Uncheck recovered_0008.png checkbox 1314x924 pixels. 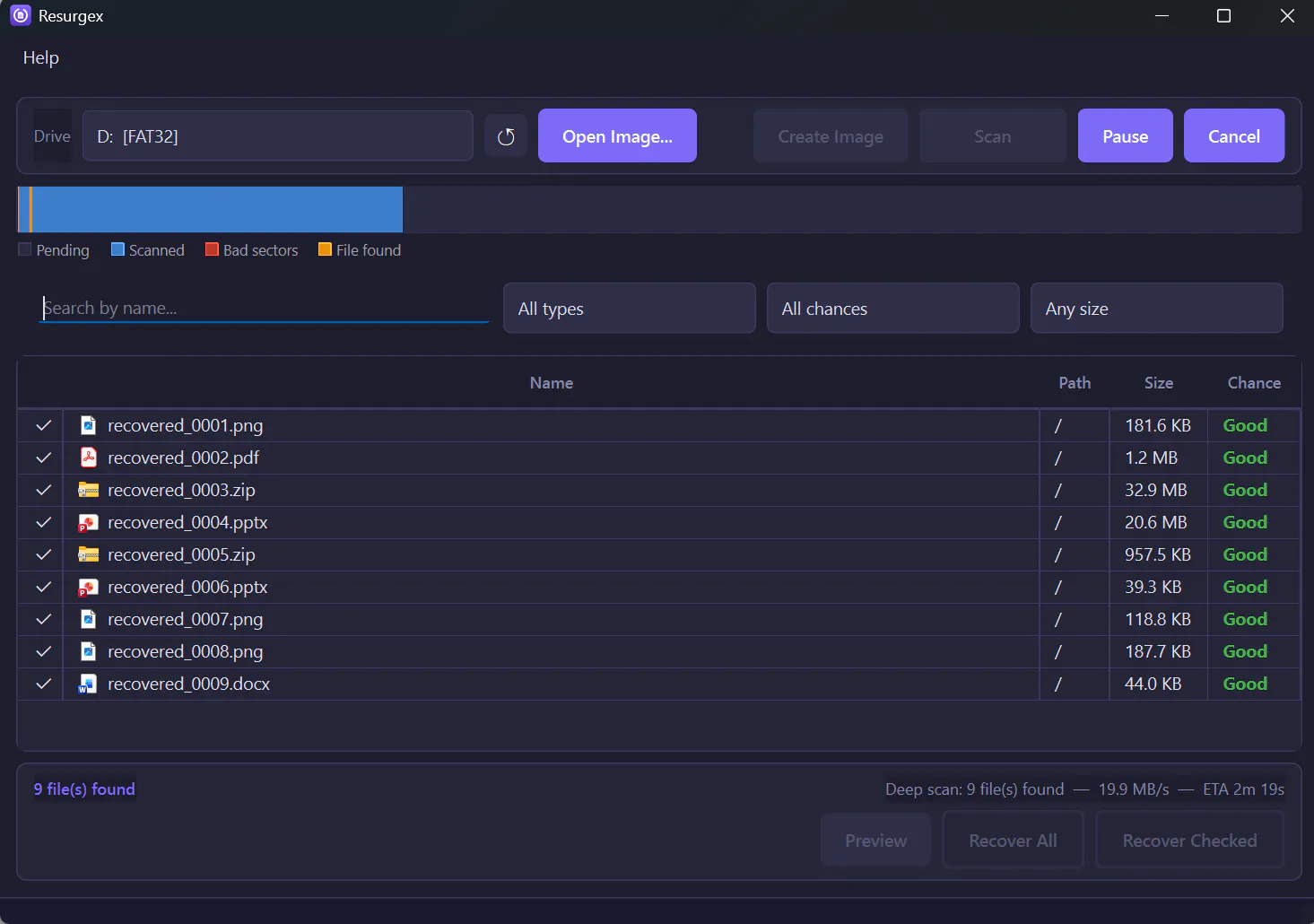click(x=43, y=651)
